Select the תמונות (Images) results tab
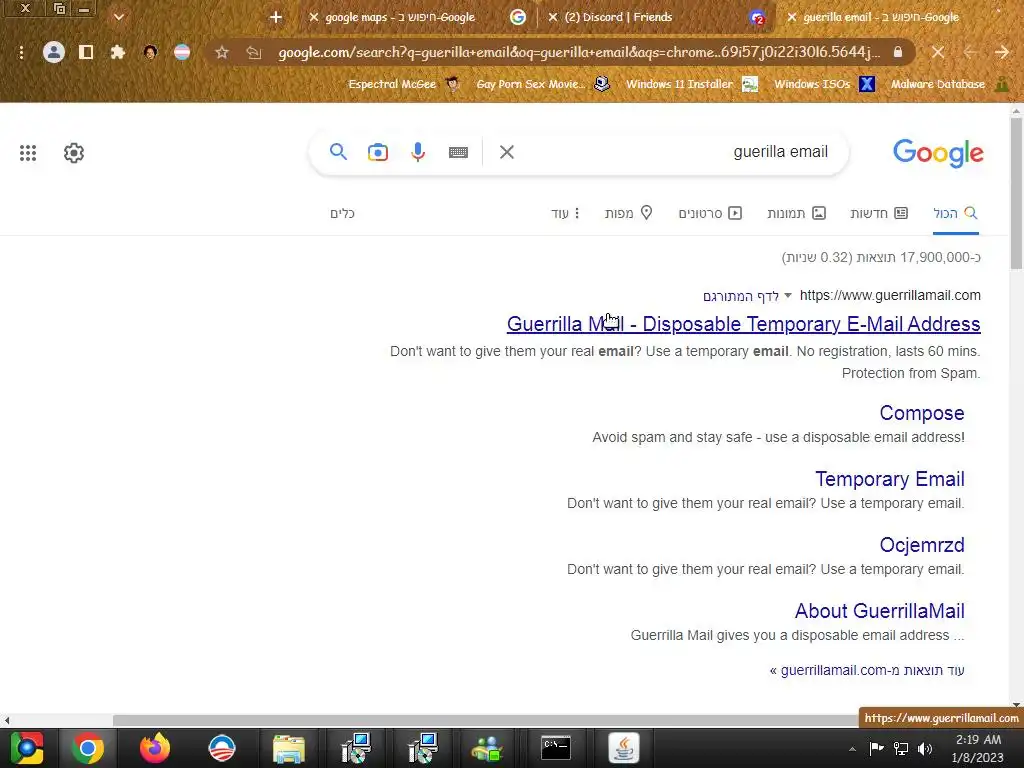1024x768 pixels. pyautogui.click(x=797, y=214)
